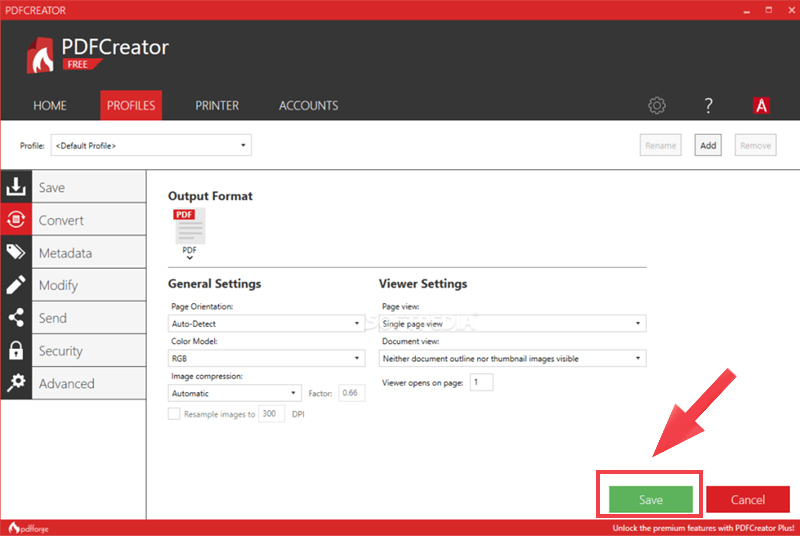800x536 pixels.
Task: Click the Metadata tag icon
Action: [x=16, y=252]
